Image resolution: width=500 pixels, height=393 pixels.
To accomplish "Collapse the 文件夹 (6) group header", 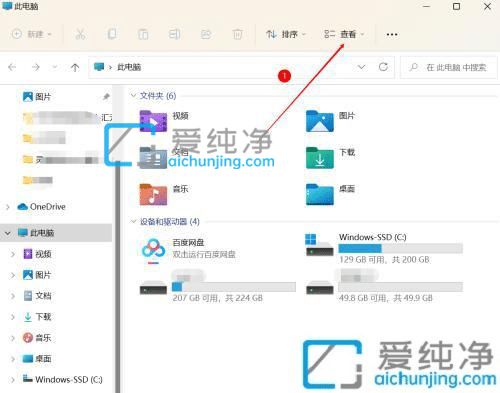I will click(133, 96).
